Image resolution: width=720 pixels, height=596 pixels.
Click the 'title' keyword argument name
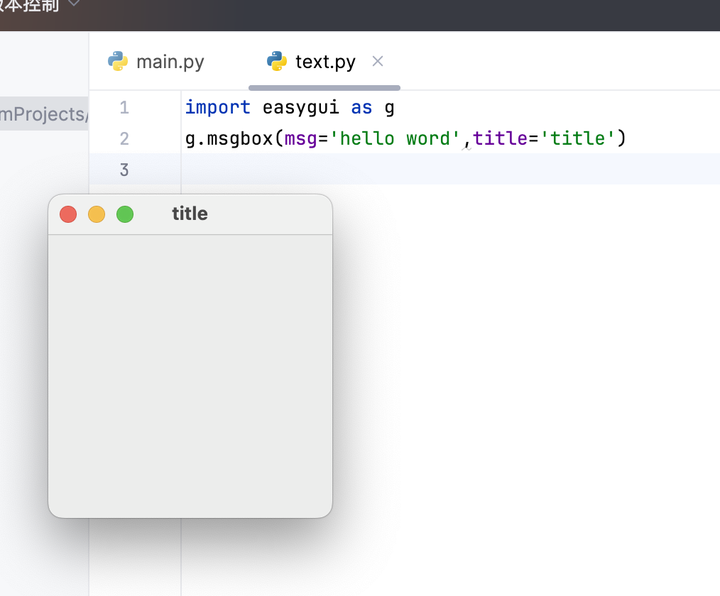pyautogui.click(x=500, y=138)
